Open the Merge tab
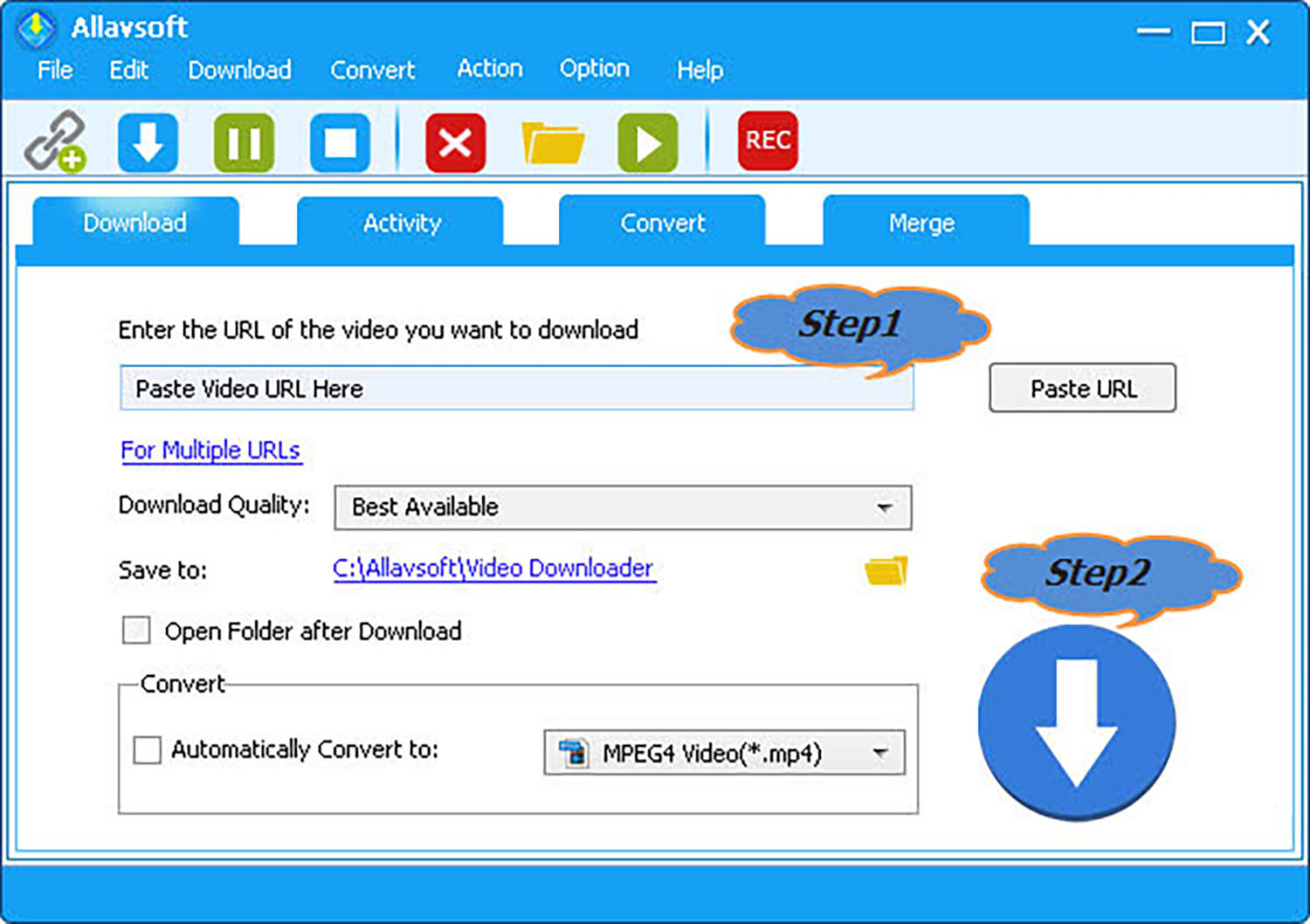Screen dimensions: 1310x924 pos(921,223)
